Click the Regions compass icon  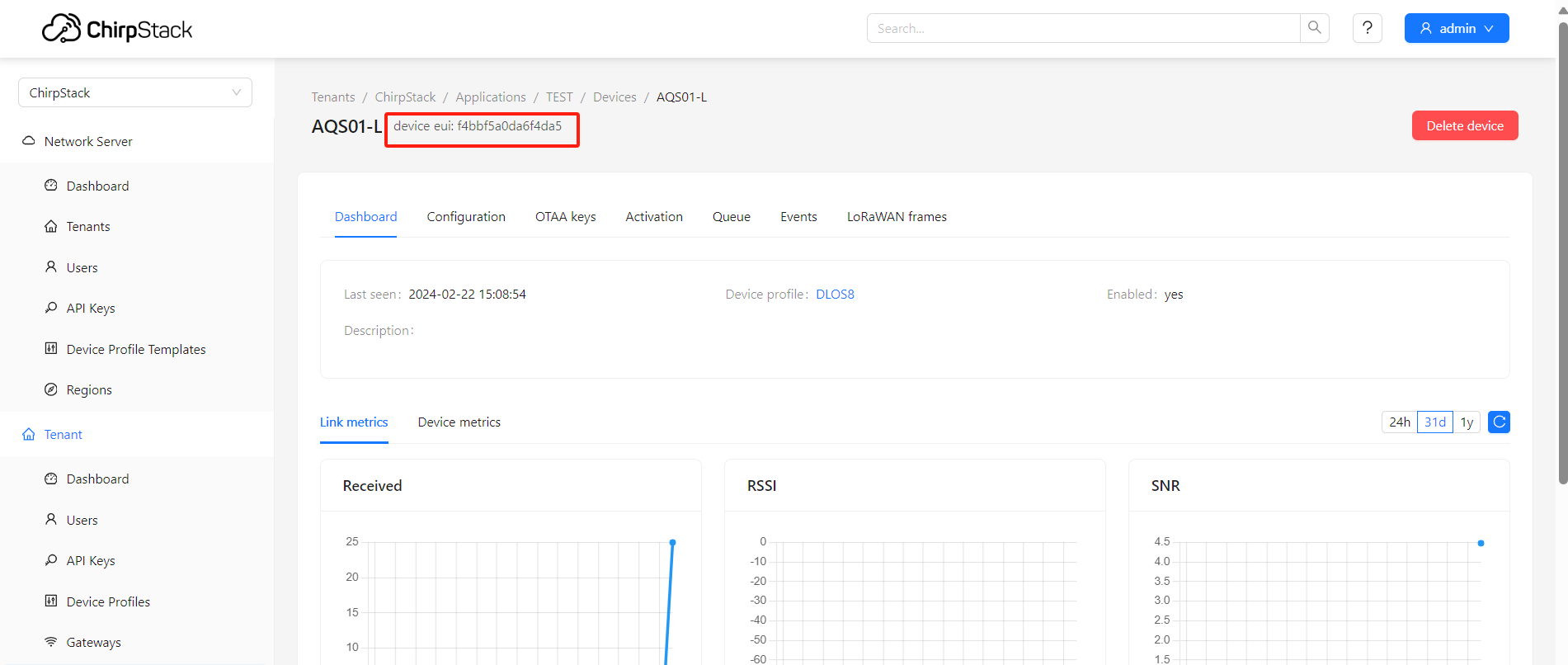[51, 389]
